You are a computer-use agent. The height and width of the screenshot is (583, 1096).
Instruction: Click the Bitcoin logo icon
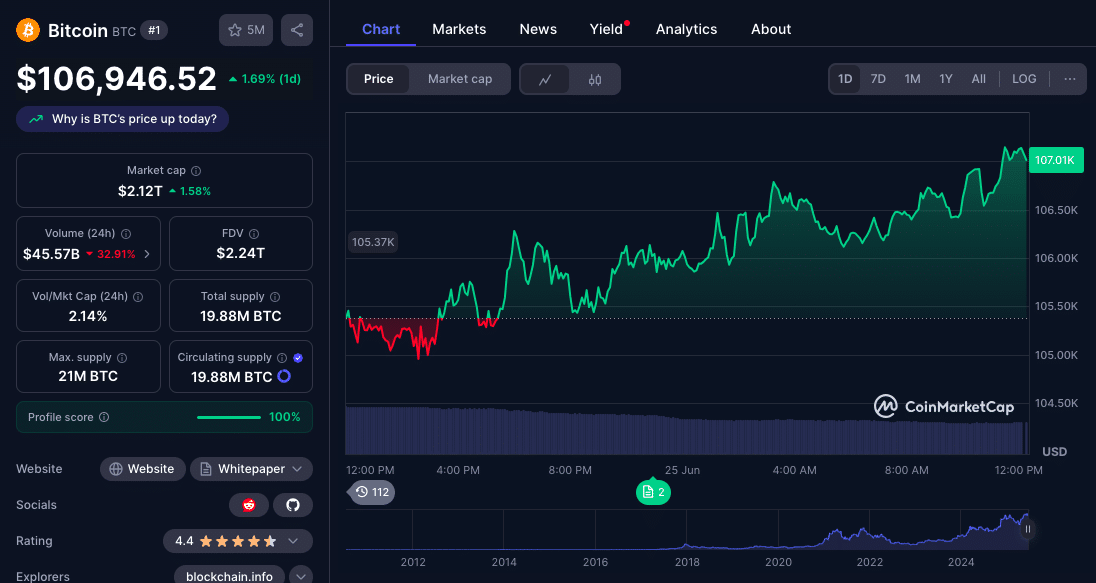click(28, 30)
